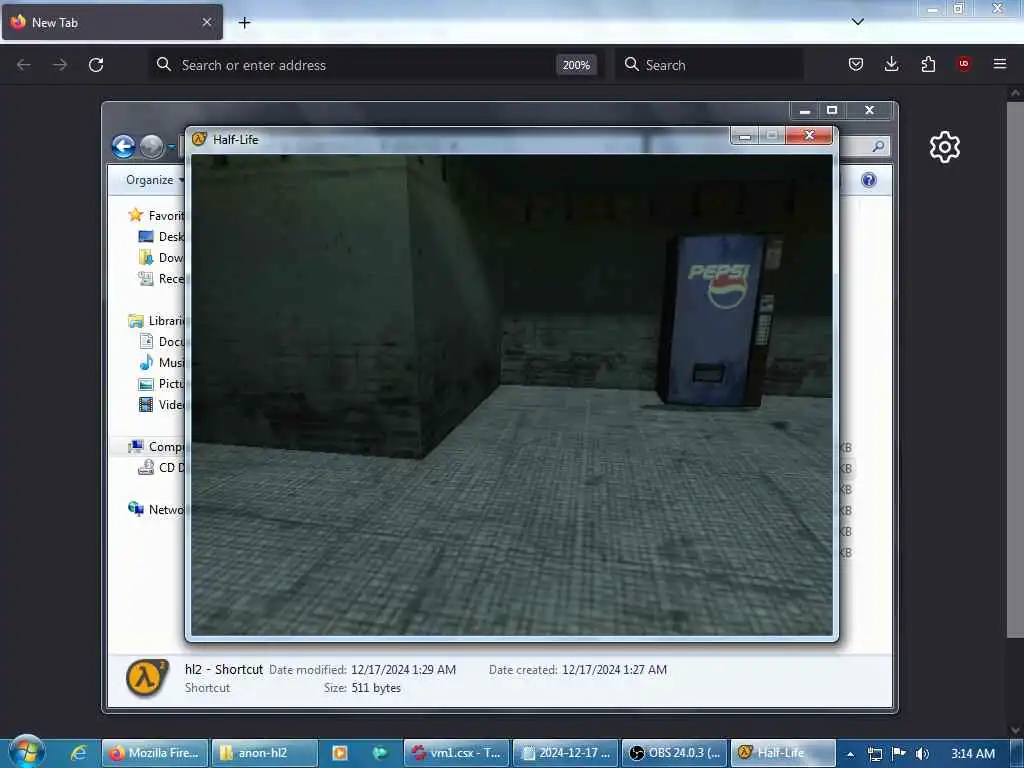Open uBlock Origin extension icon
Screen dimensions: 1024x768
964,64
